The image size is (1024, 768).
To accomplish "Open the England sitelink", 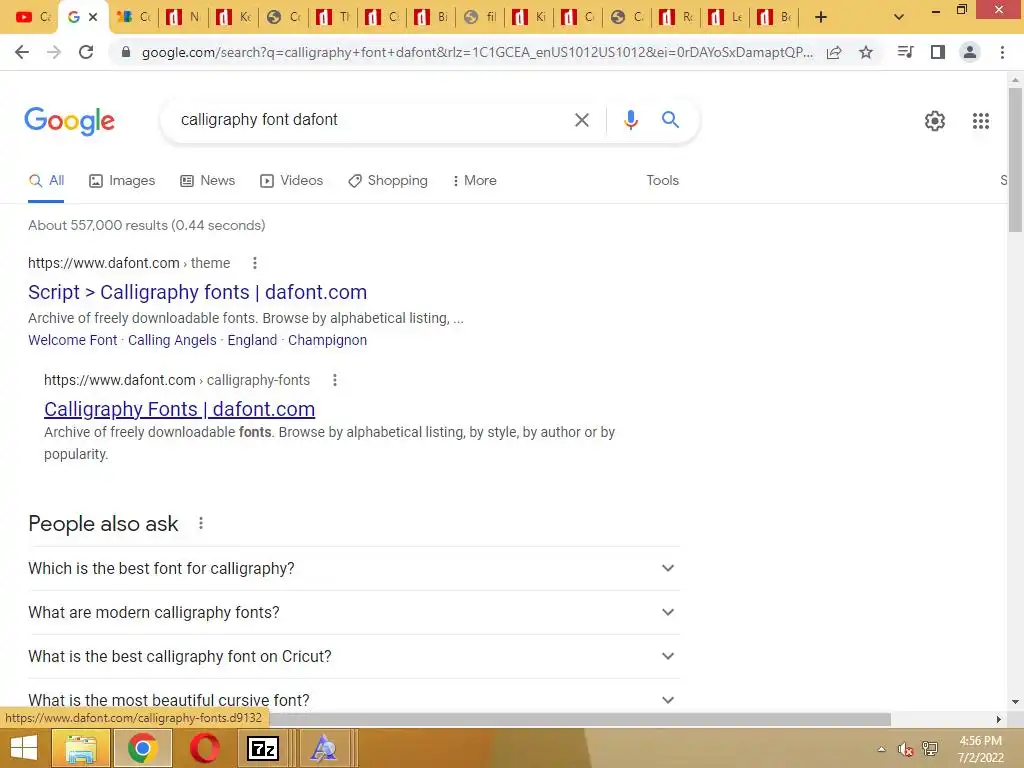I will tap(252, 340).
